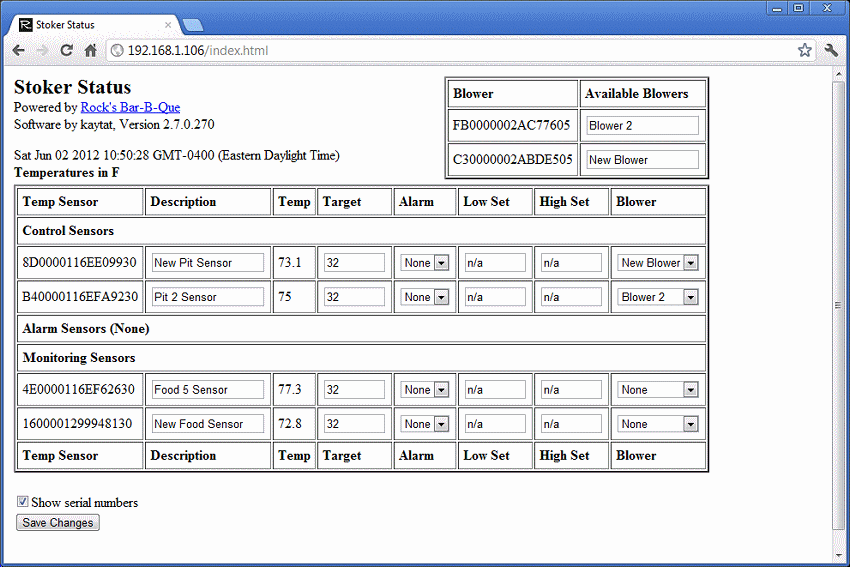Go to the browser Home page
The width and height of the screenshot is (850, 567).
pyautogui.click(x=90, y=50)
